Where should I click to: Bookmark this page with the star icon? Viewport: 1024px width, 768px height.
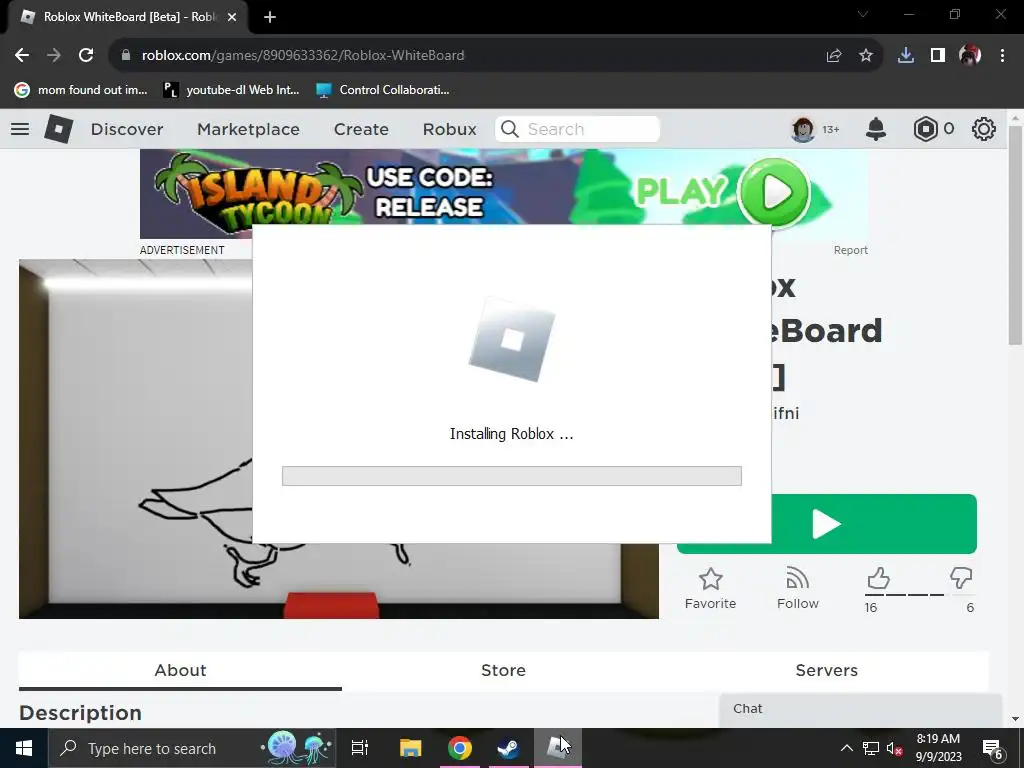click(866, 56)
